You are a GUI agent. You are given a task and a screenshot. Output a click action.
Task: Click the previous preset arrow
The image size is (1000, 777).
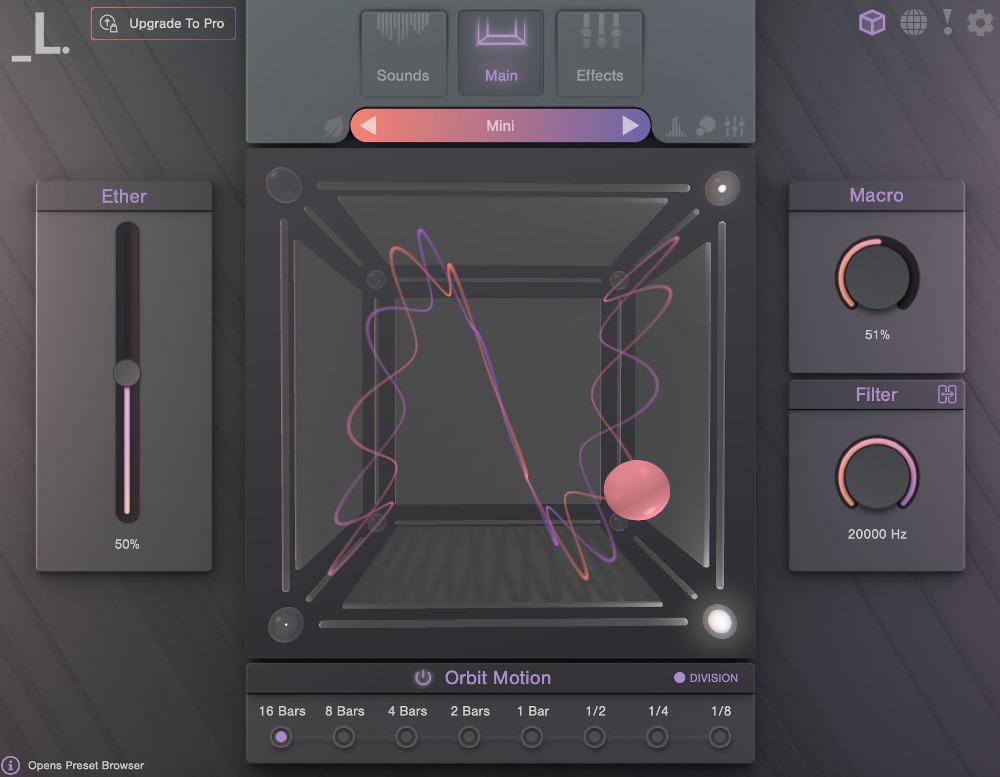coord(371,125)
